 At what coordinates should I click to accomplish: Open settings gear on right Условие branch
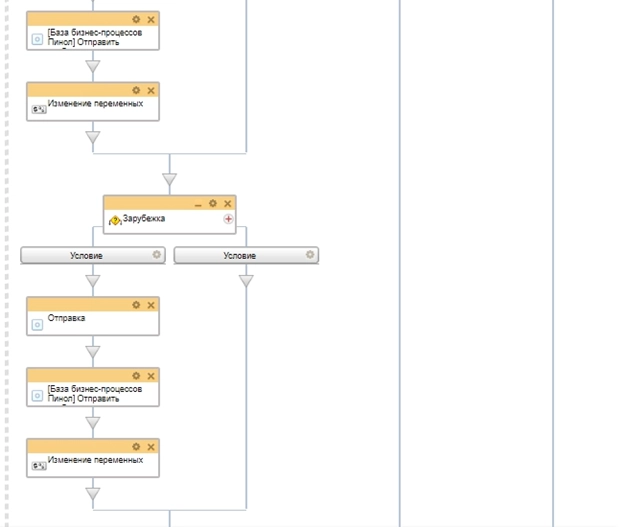pos(310,255)
